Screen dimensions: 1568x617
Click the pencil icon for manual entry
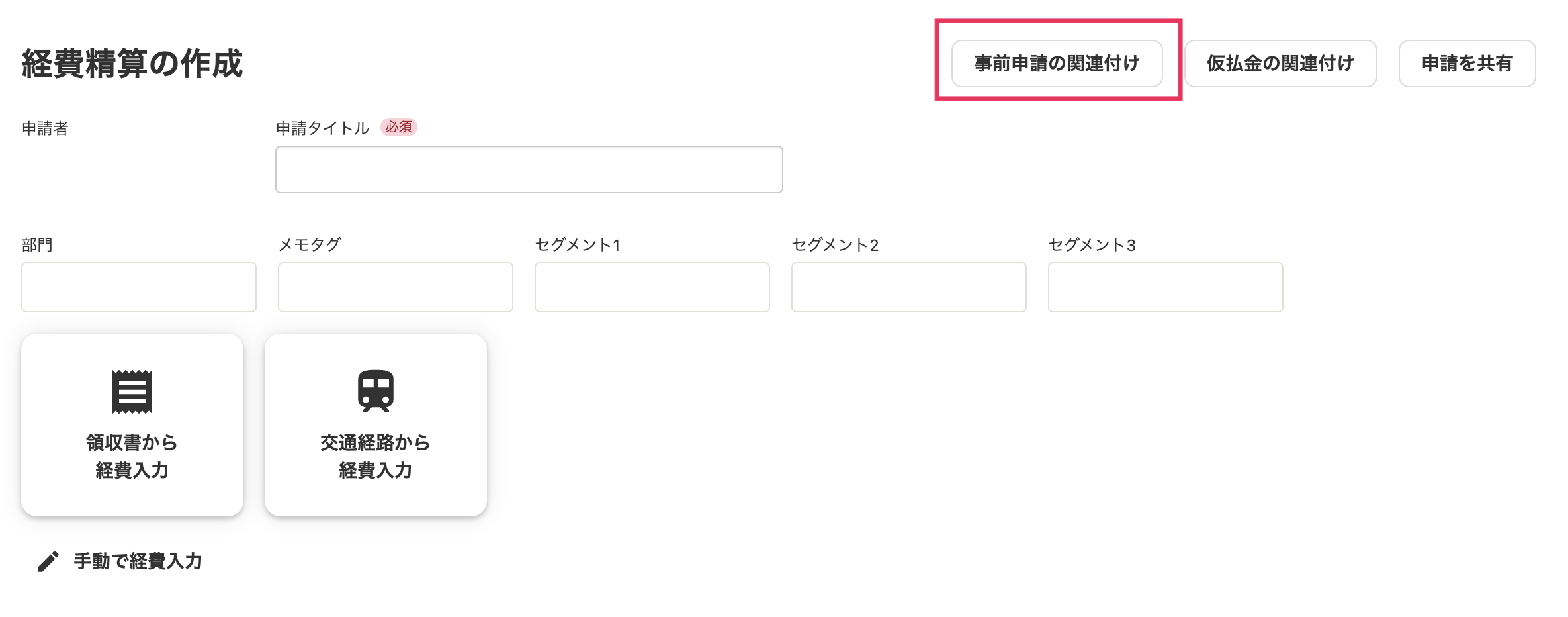coord(48,561)
